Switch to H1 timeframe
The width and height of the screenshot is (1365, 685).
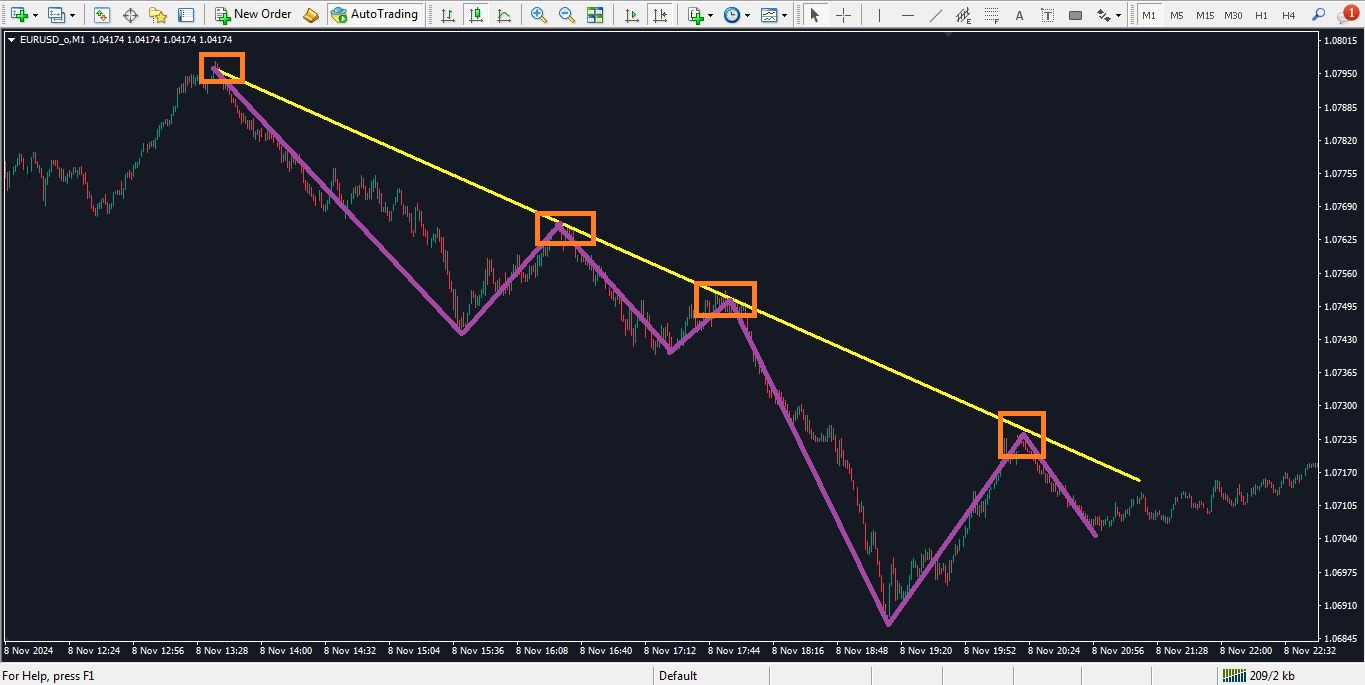tap(1261, 15)
